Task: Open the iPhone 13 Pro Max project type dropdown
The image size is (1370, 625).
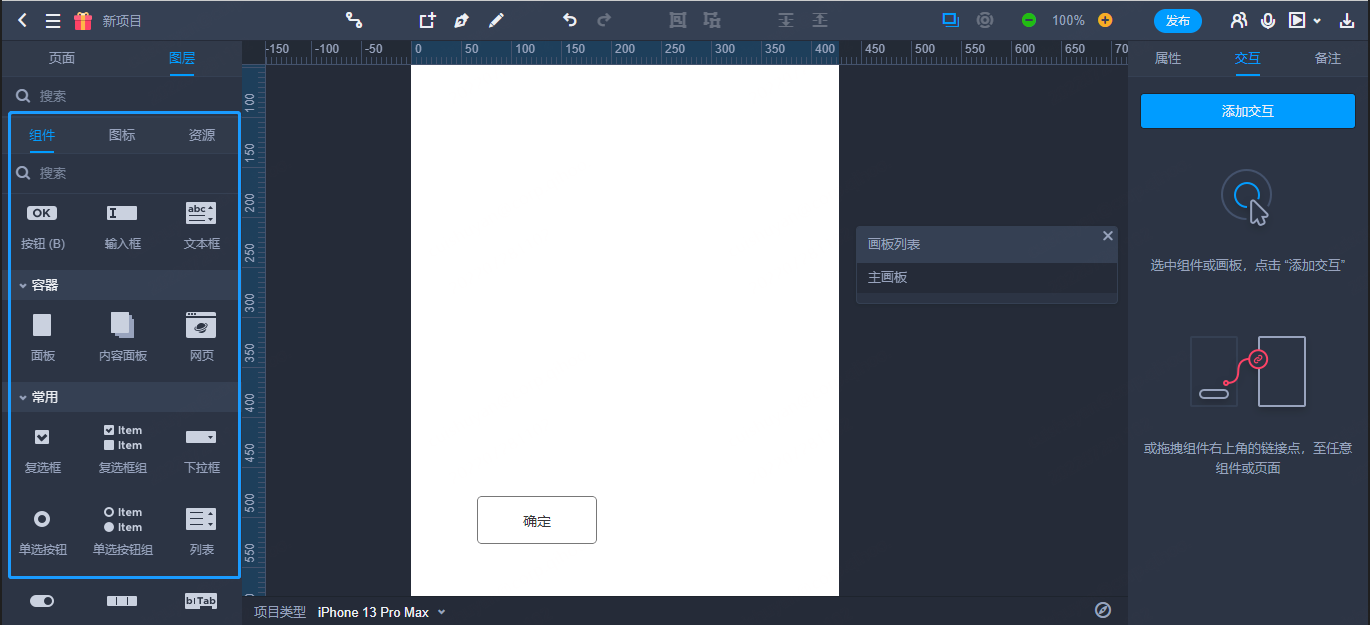Action: click(381, 612)
